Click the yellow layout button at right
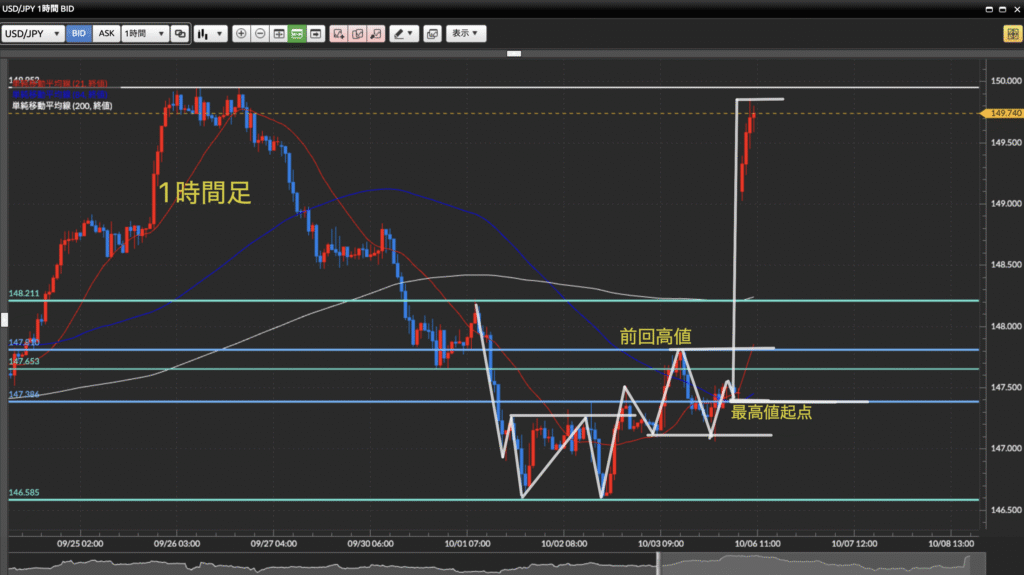The width and height of the screenshot is (1024, 575). (1012, 33)
